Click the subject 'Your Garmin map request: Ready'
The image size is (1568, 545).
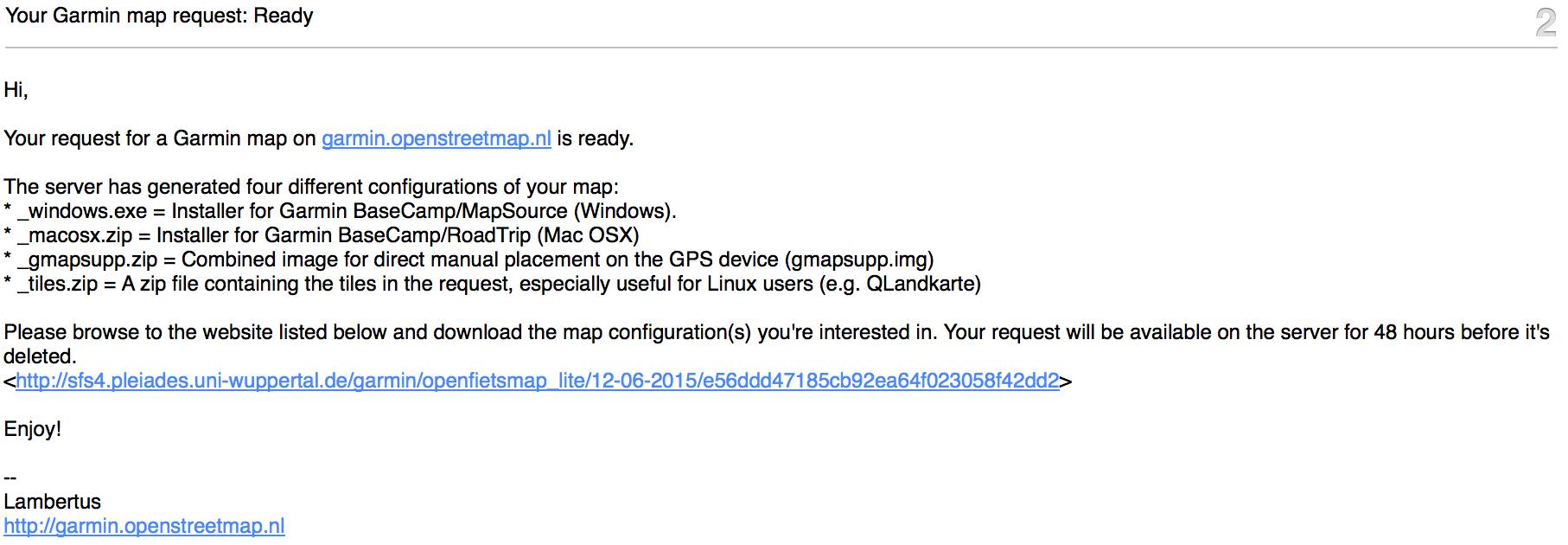tap(159, 16)
